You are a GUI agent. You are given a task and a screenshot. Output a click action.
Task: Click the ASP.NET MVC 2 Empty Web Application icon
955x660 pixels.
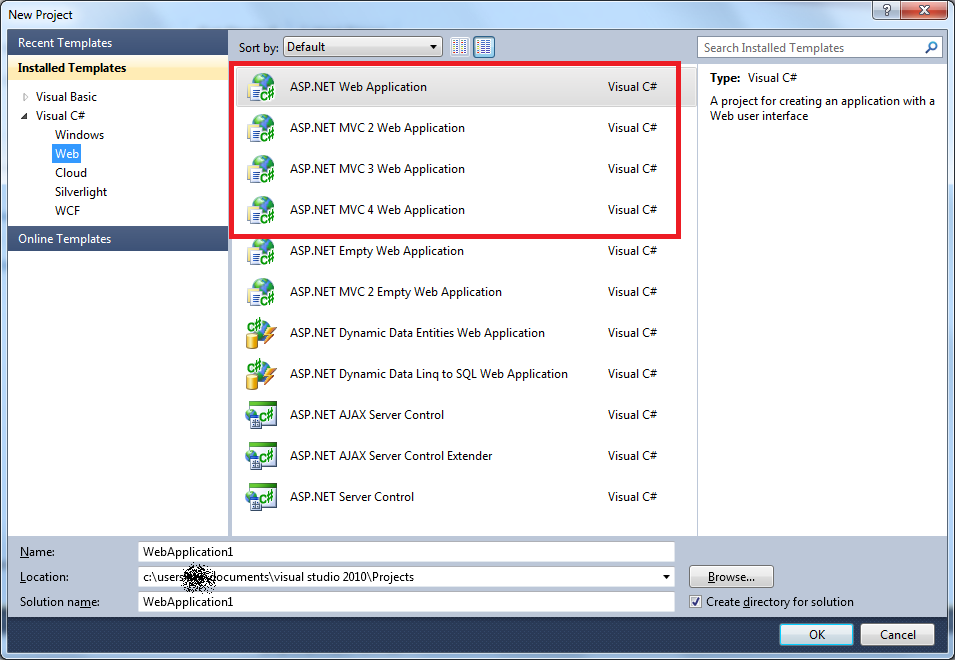point(261,292)
